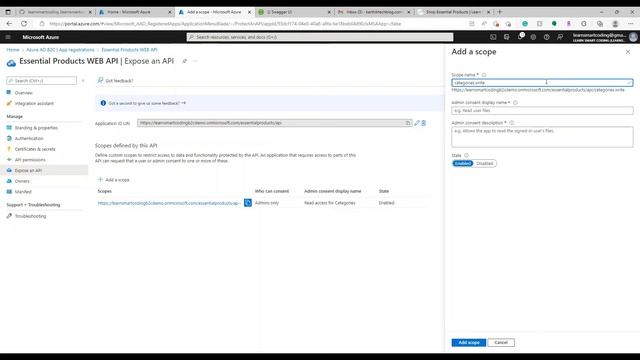Open Cloud Shell from the Azure header
Image resolution: width=640 pixels, height=360 pixels.
point(493,37)
